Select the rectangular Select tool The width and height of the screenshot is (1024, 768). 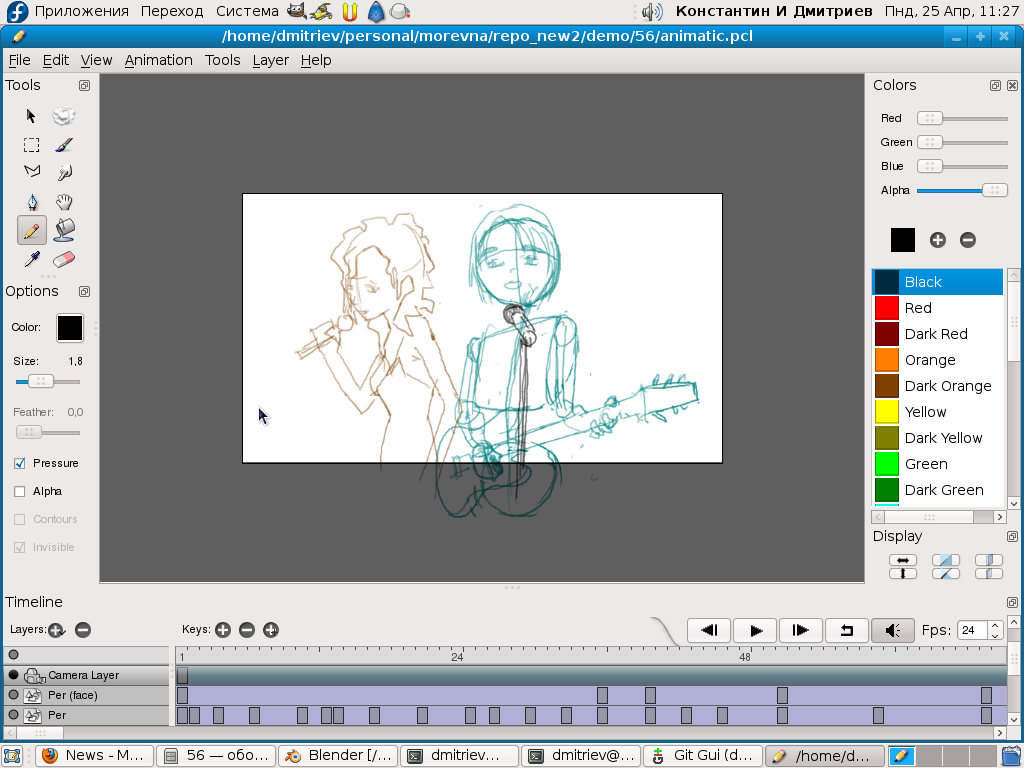pyautogui.click(x=32, y=145)
